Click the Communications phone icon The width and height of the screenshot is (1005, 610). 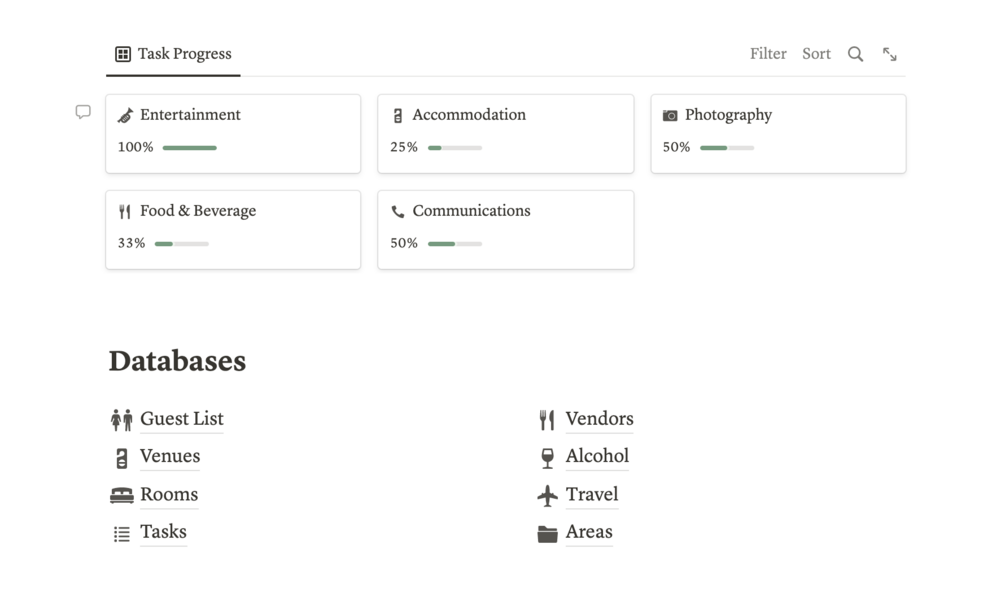tap(397, 212)
